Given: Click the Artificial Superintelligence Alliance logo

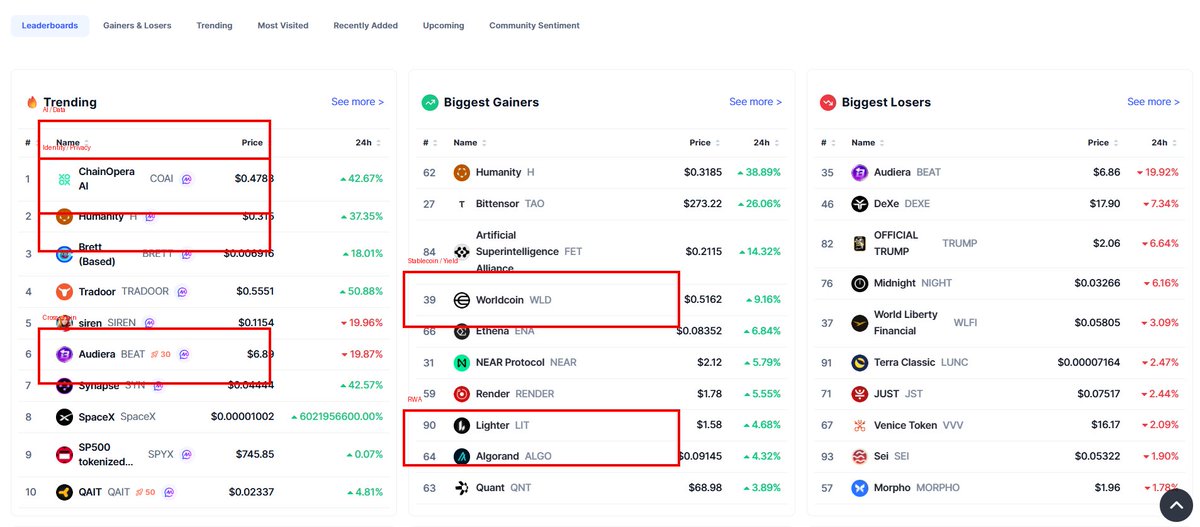Looking at the screenshot, I should point(462,252).
